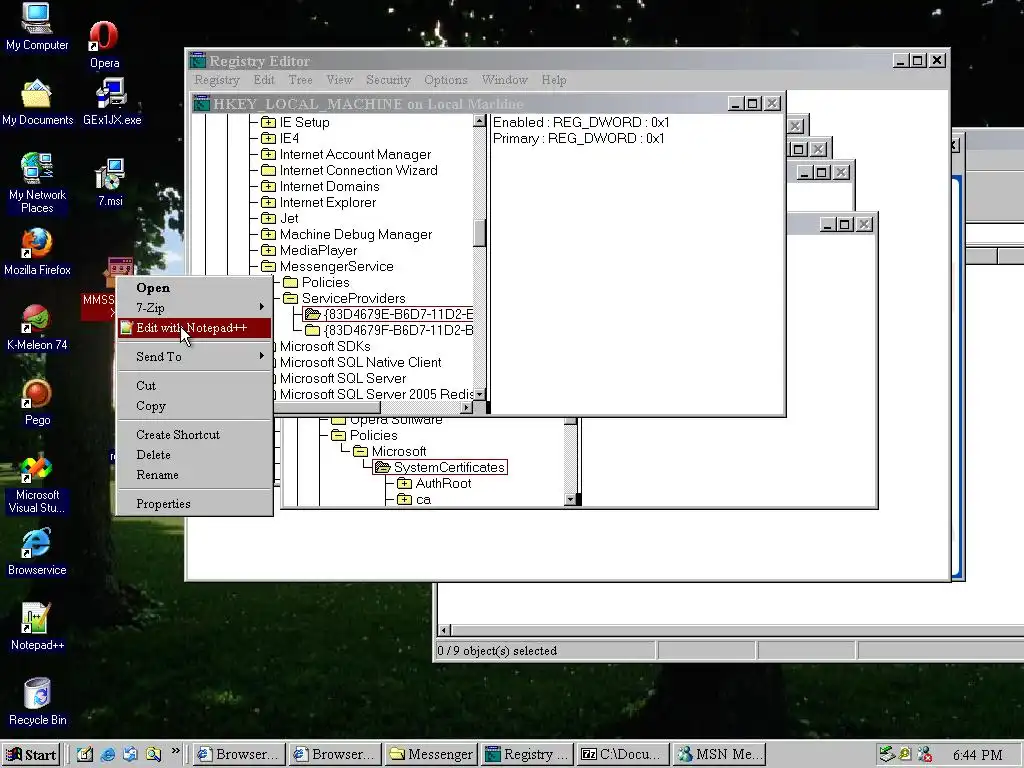This screenshot has height=768, width=1024.
Task: Expand the MediaPlayer key
Action: 268,250
